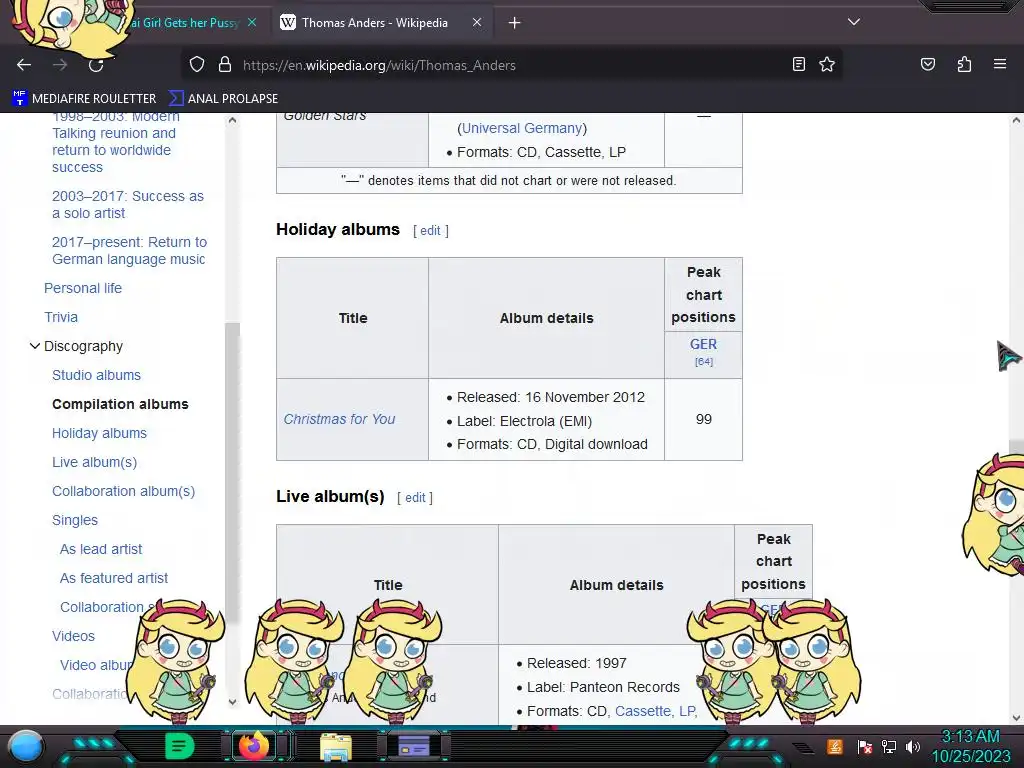1024x768 pixels.
Task: Open the orange tray icon
Action: 835,746
